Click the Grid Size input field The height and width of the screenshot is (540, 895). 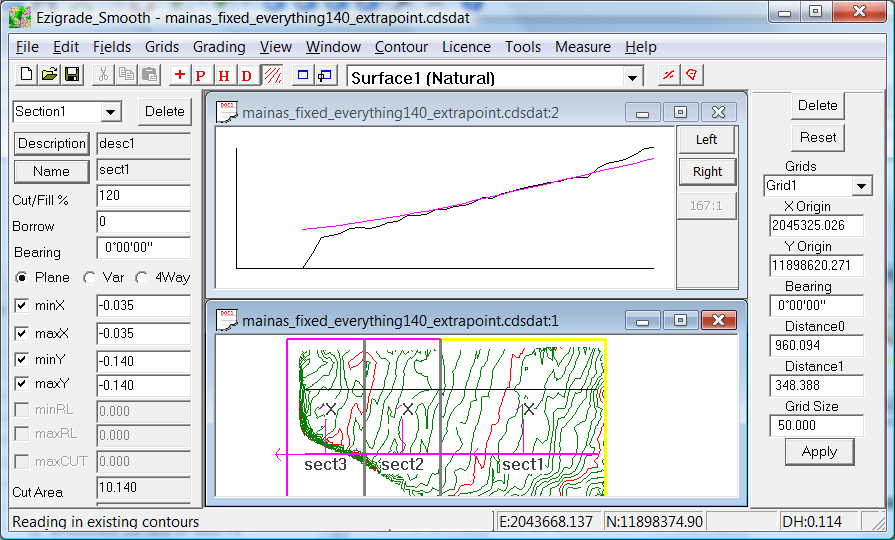[x=816, y=426]
